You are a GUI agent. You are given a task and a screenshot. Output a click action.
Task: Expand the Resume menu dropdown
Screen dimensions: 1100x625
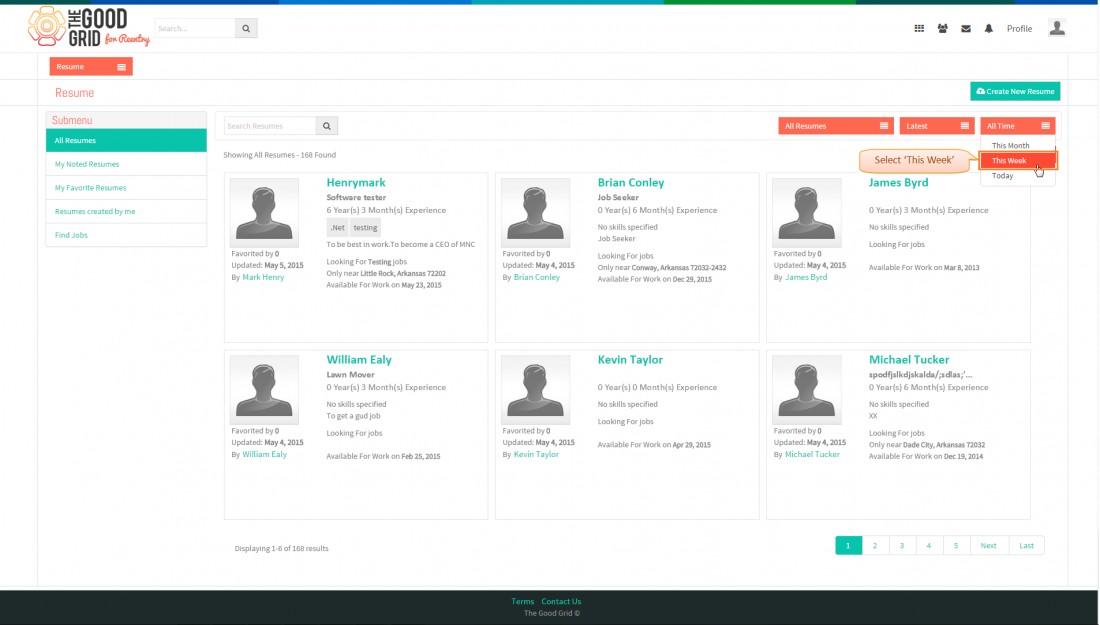coord(91,67)
